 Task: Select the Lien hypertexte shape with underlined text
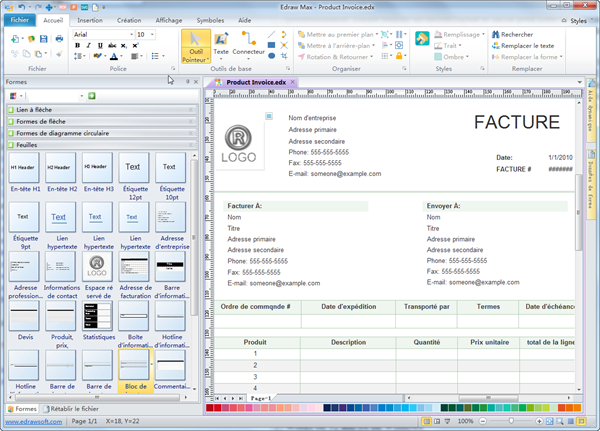coord(59,217)
